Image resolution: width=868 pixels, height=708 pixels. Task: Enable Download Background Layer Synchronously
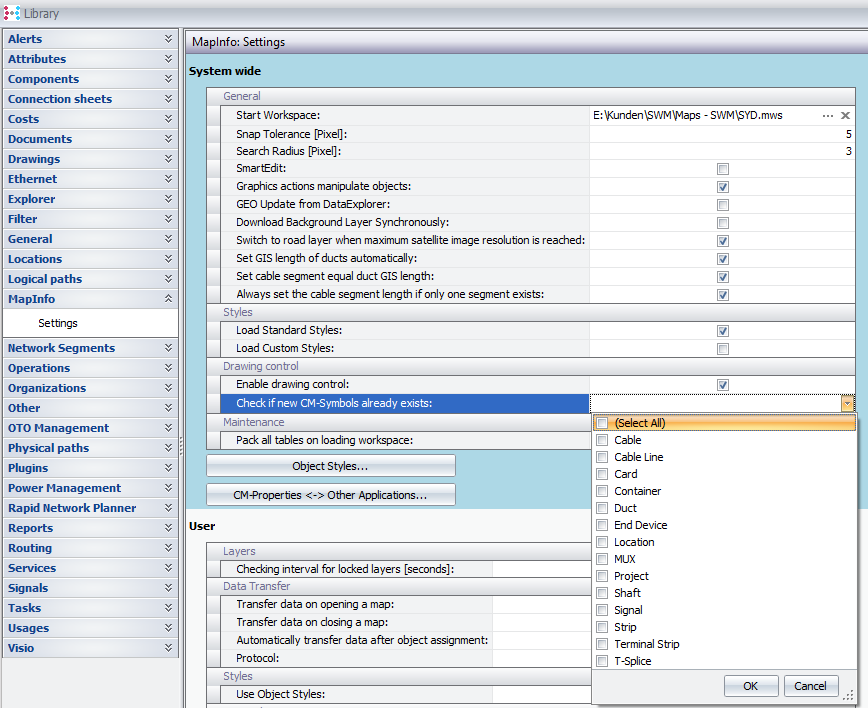722,223
